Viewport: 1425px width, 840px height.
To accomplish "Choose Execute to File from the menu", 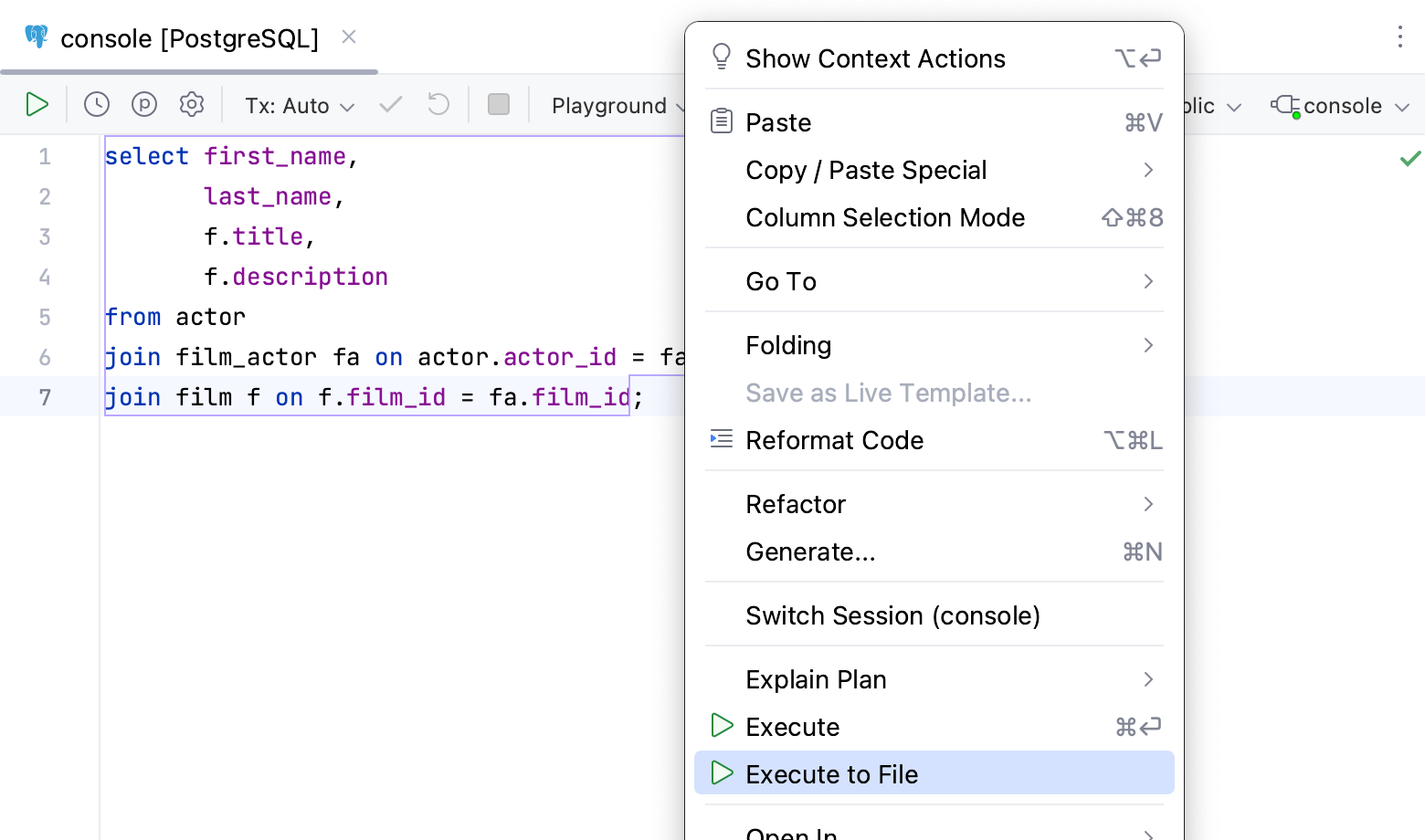I will coord(831,773).
